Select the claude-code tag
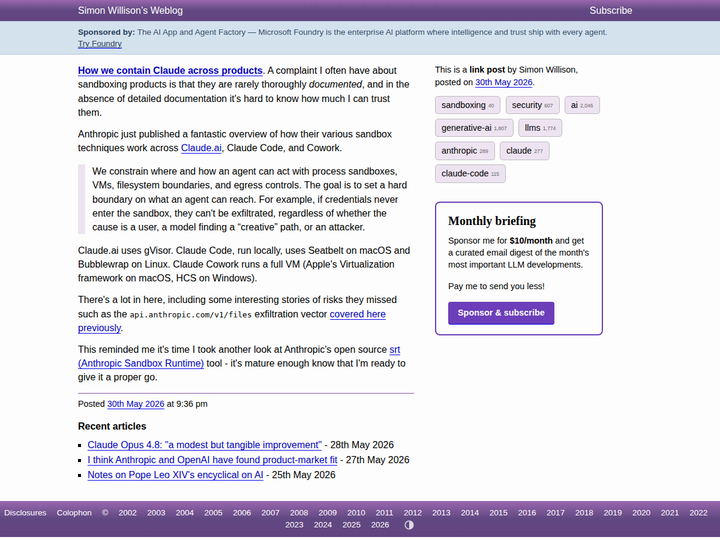720x540 pixels. 470,174
